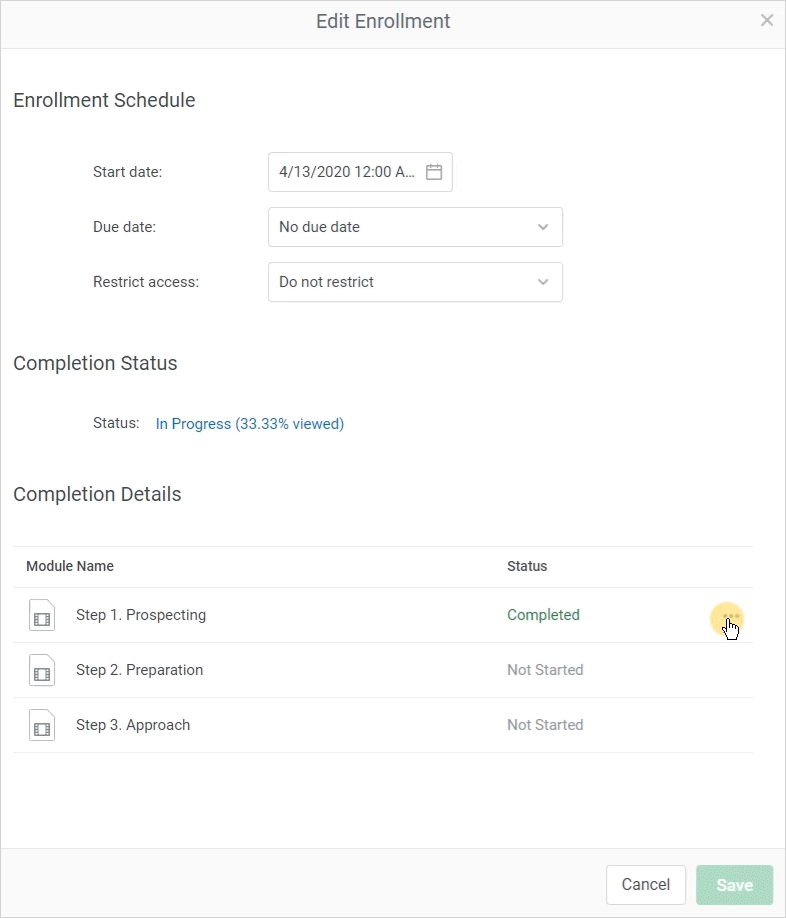Click the Completed status for Prospecting
Image resolution: width=786 pixels, height=918 pixels.
(543, 615)
